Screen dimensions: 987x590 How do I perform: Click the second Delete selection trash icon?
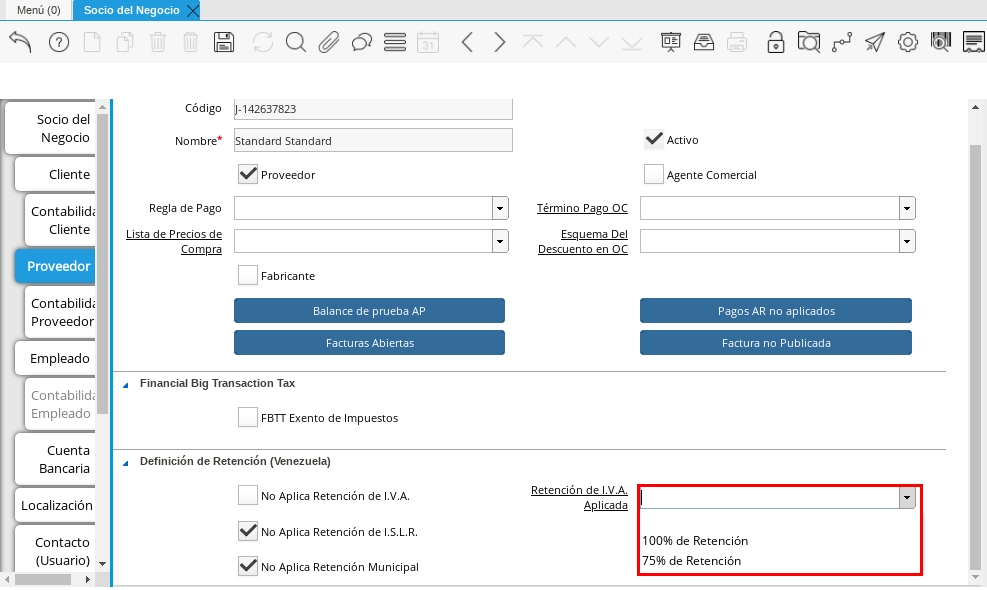pos(190,42)
